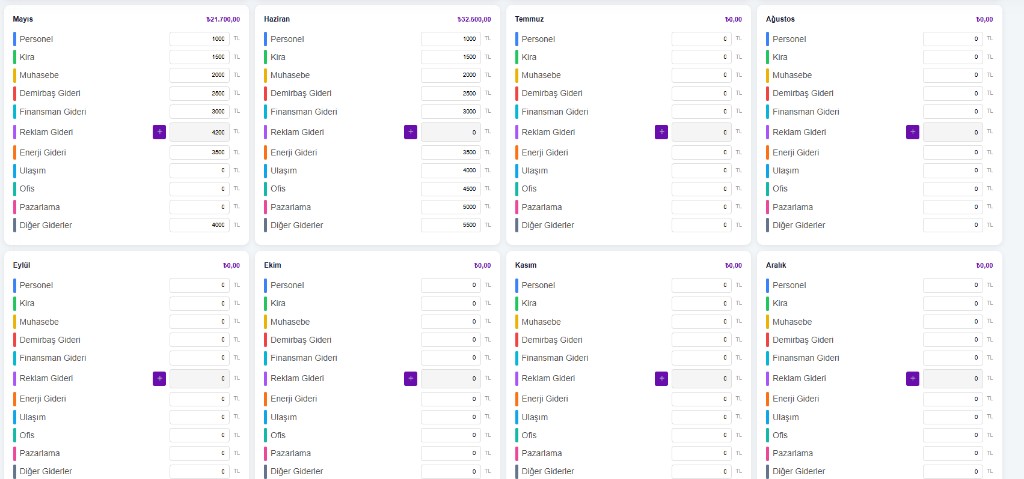Expand Eylül Reklam Gideri with plus icon
1024x479 pixels.
coord(159,378)
